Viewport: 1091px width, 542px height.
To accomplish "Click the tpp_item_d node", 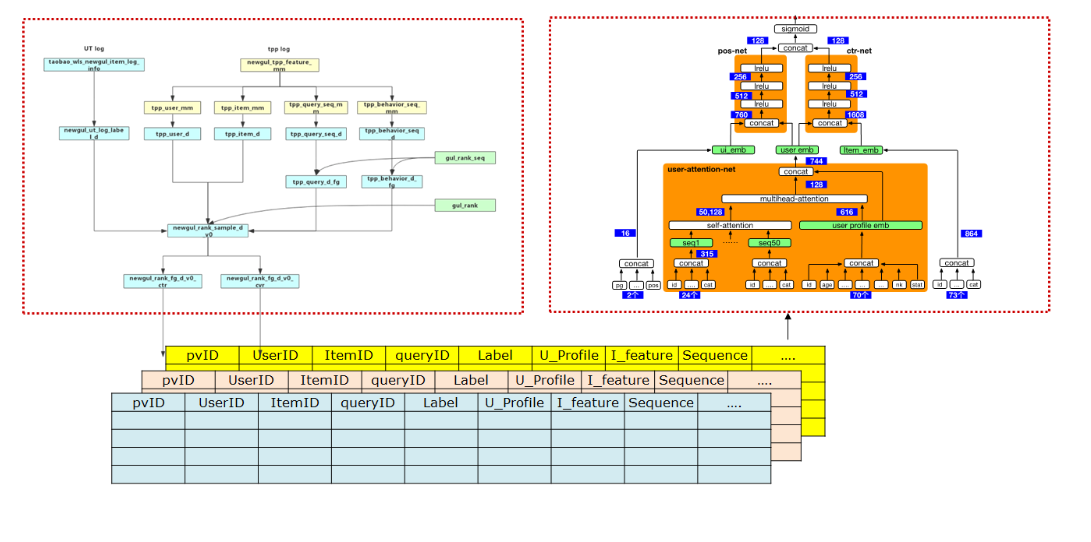I will point(241,132).
